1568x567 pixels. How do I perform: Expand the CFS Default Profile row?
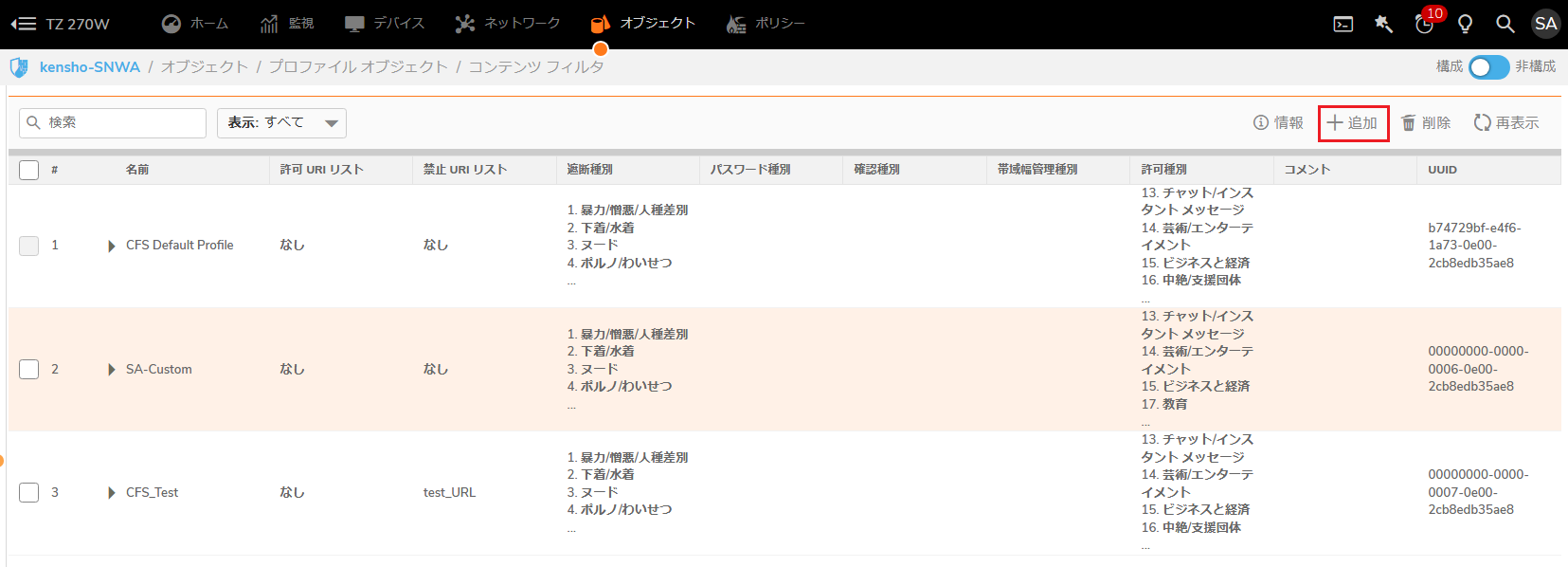click(112, 246)
